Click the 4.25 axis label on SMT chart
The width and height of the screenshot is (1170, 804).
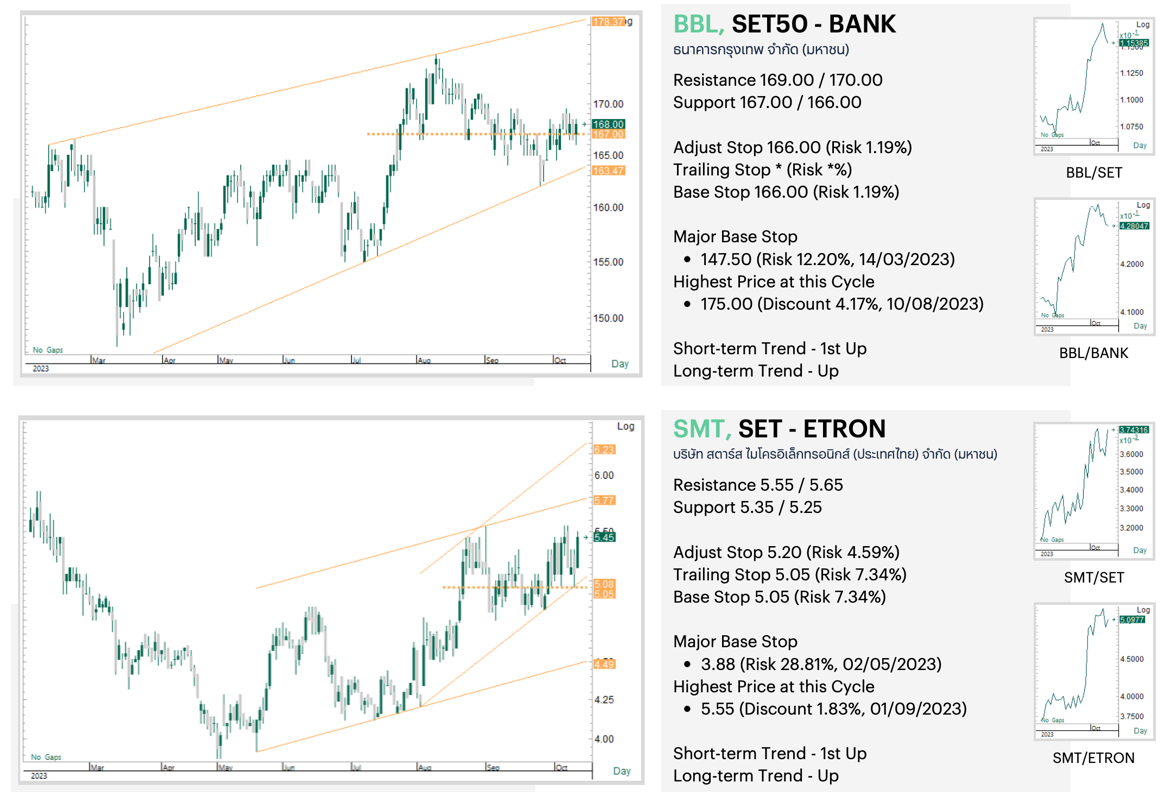pos(604,699)
